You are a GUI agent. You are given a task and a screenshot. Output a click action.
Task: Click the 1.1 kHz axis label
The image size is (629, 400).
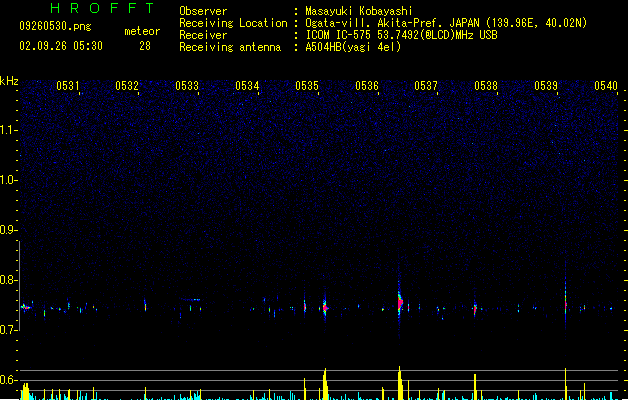pos(8,130)
